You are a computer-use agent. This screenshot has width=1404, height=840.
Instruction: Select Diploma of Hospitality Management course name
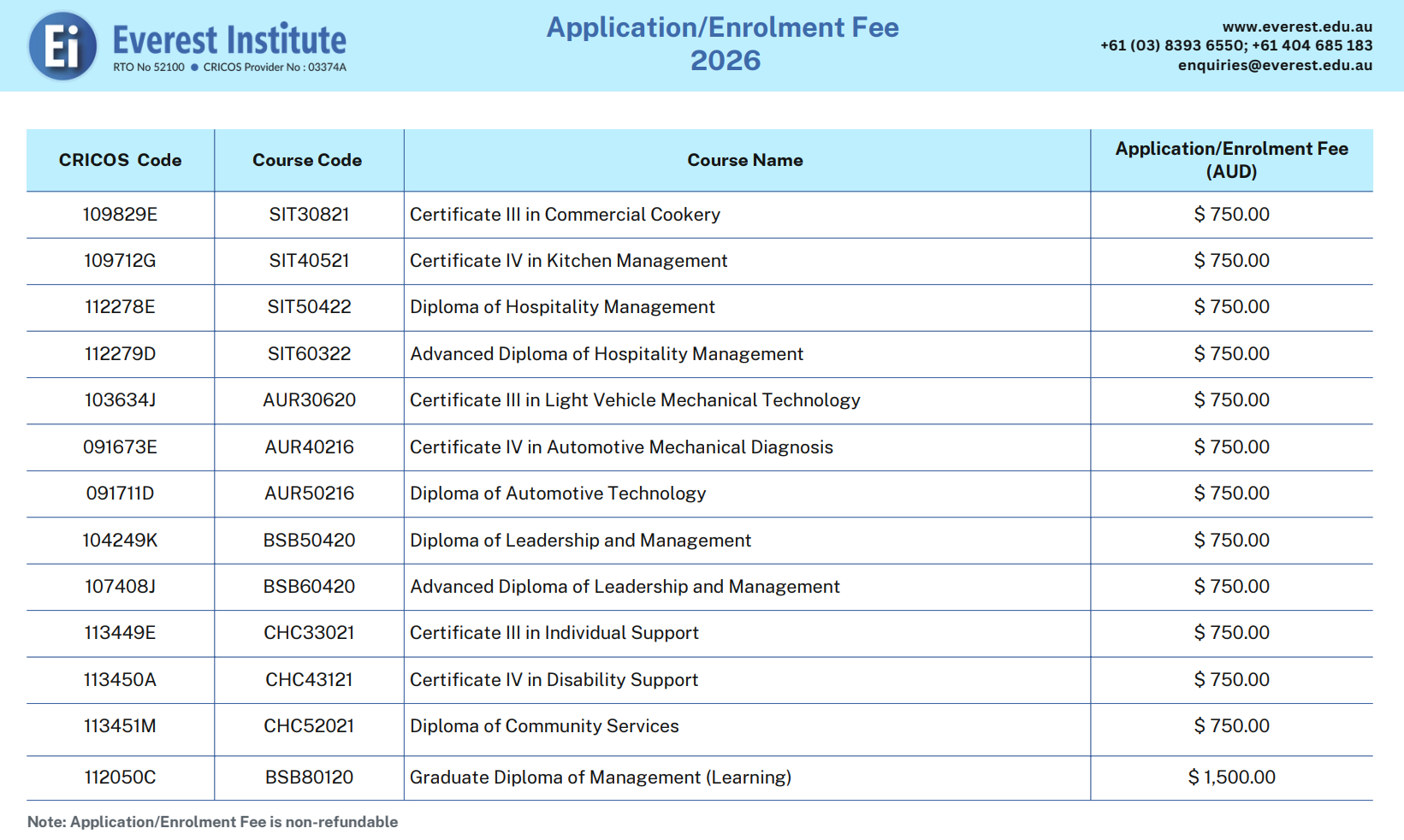tap(562, 307)
